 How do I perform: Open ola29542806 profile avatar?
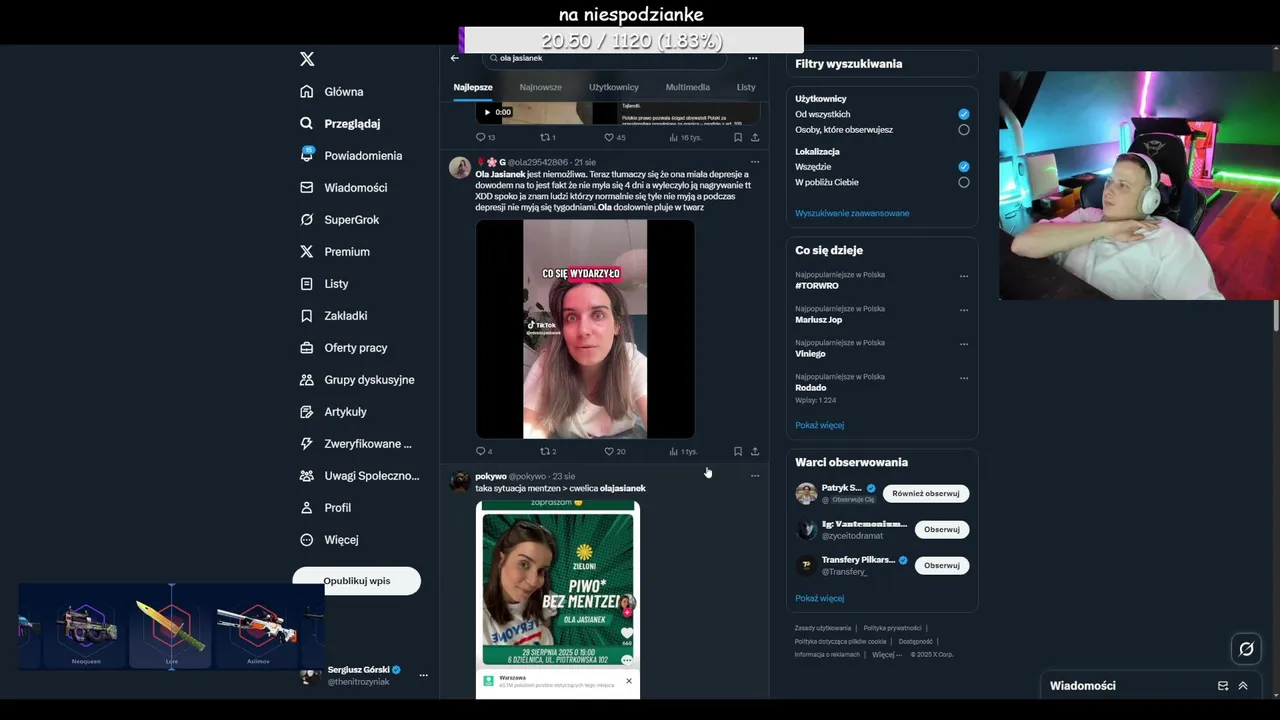[460, 167]
